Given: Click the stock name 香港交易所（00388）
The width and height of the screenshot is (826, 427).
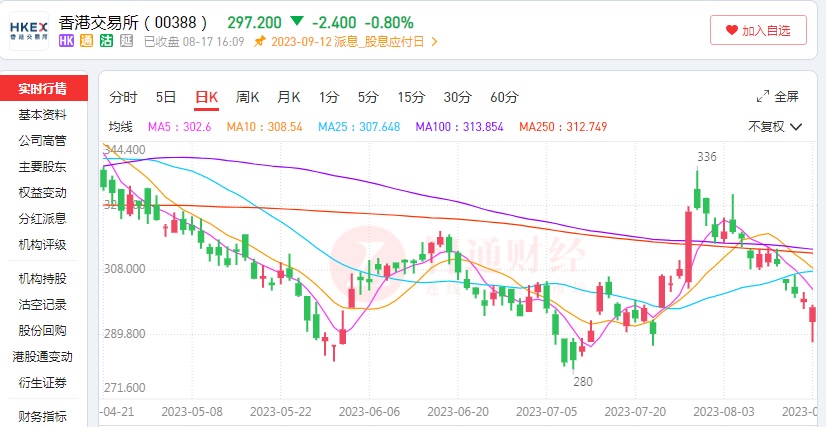Looking at the screenshot, I should (133, 23).
